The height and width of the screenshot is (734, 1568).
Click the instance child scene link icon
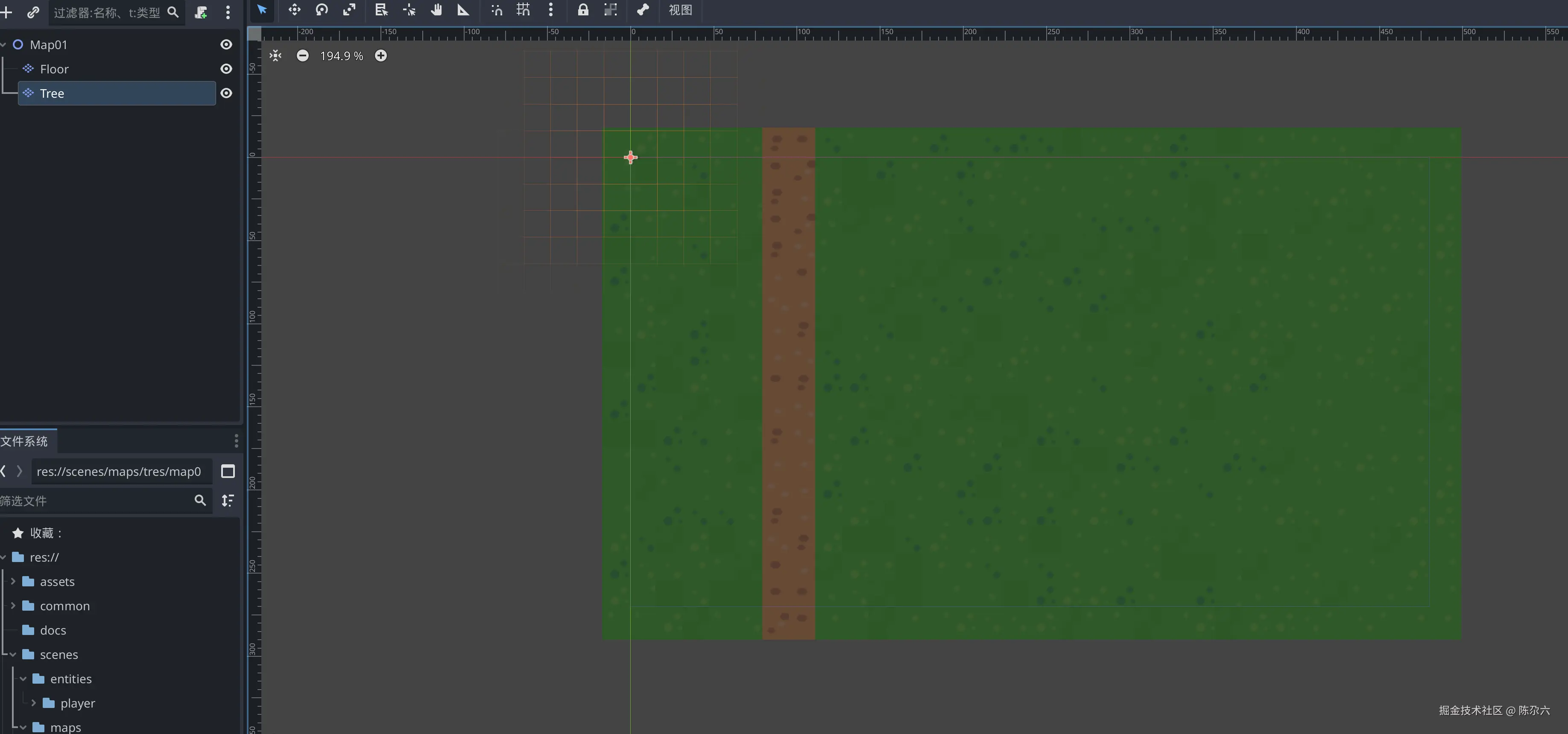click(x=33, y=12)
